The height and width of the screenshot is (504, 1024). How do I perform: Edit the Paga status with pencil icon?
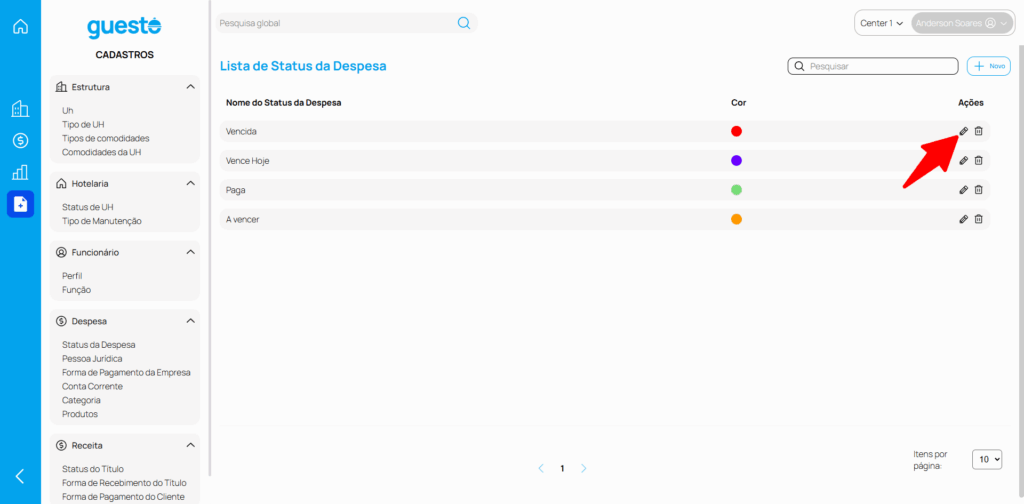coord(963,190)
